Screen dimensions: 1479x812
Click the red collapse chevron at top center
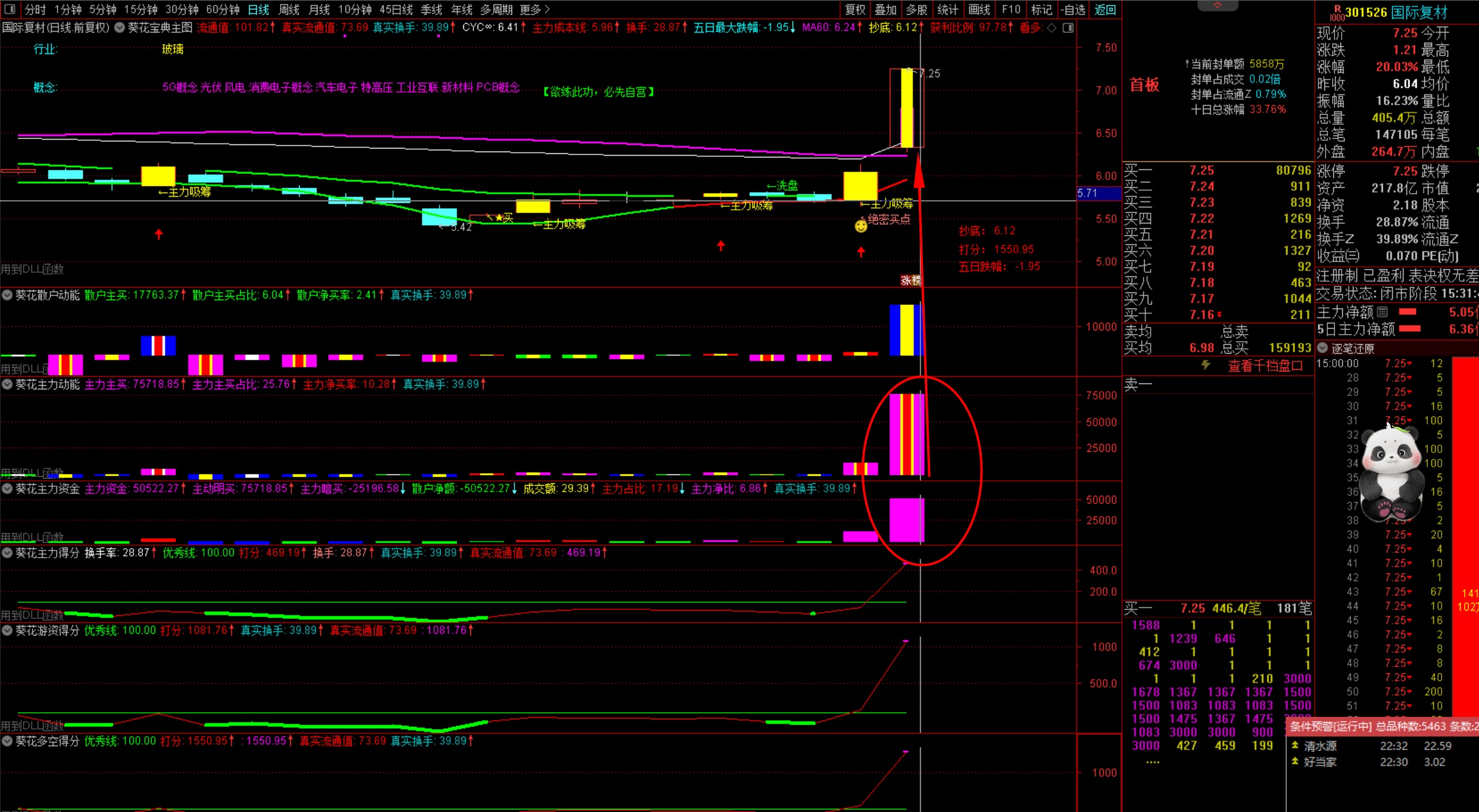[1217, 5]
